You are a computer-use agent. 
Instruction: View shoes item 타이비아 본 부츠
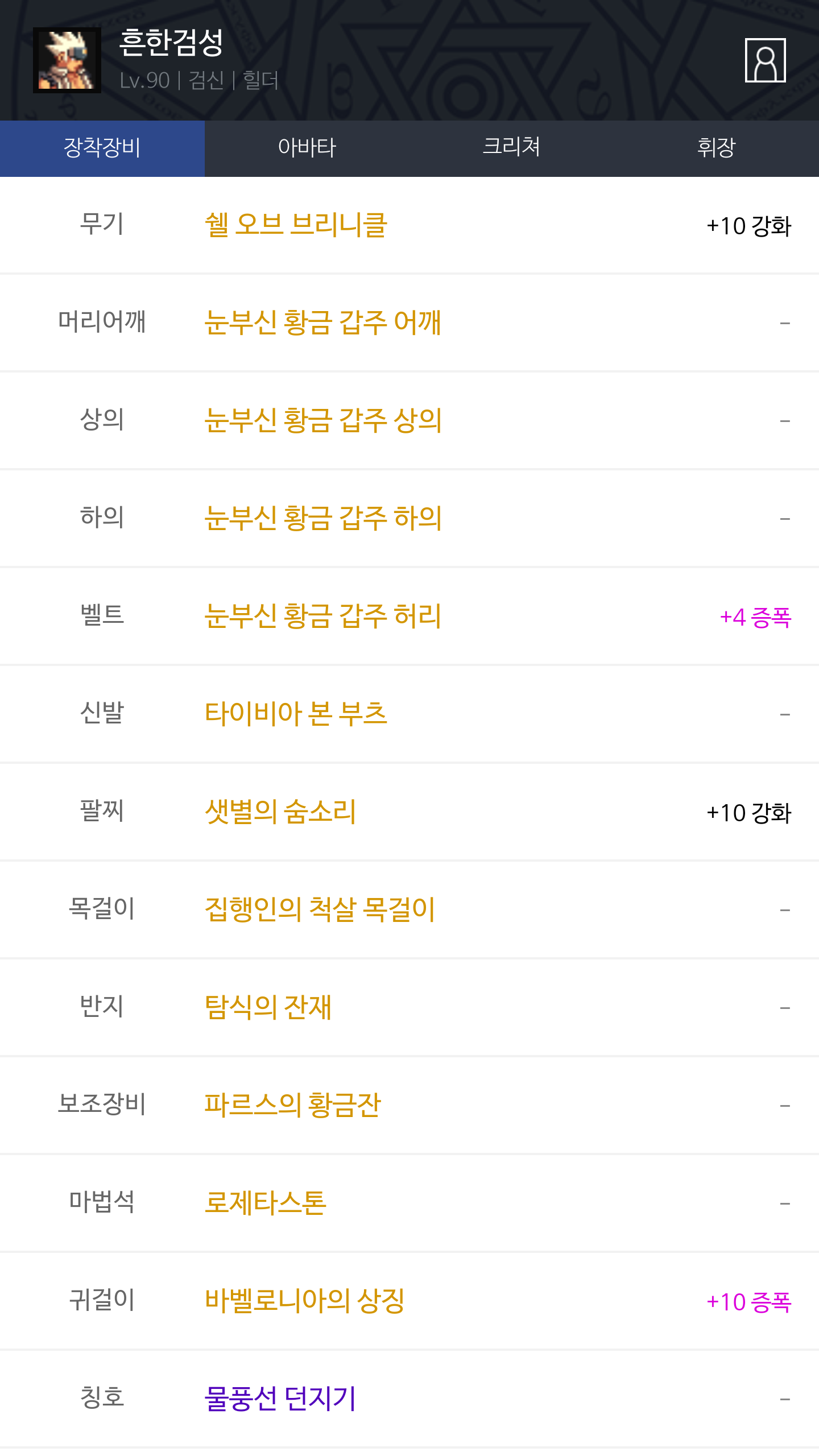(x=296, y=714)
